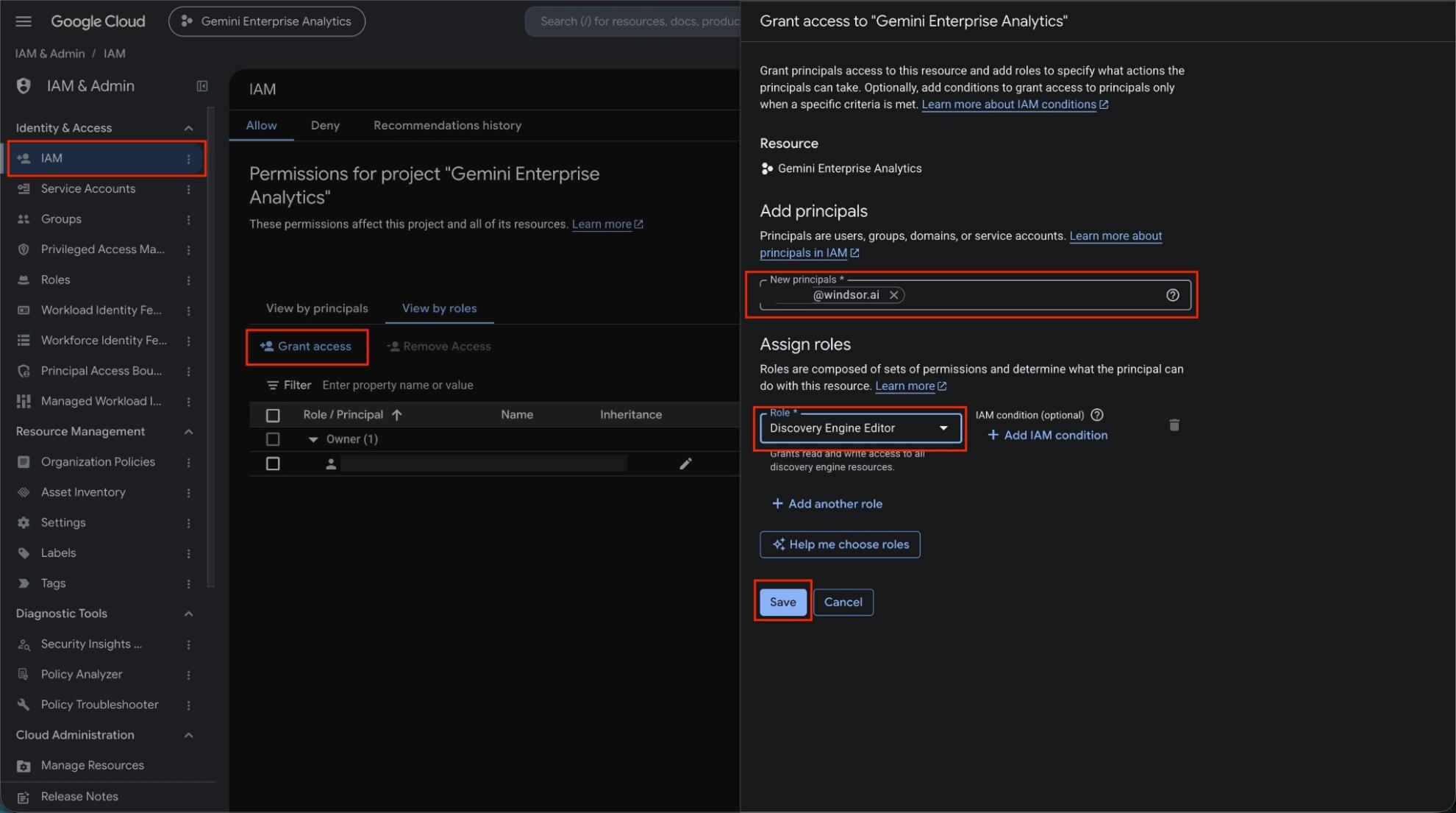Switch to the Deny tab
1456x813 pixels.
click(x=325, y=126)
